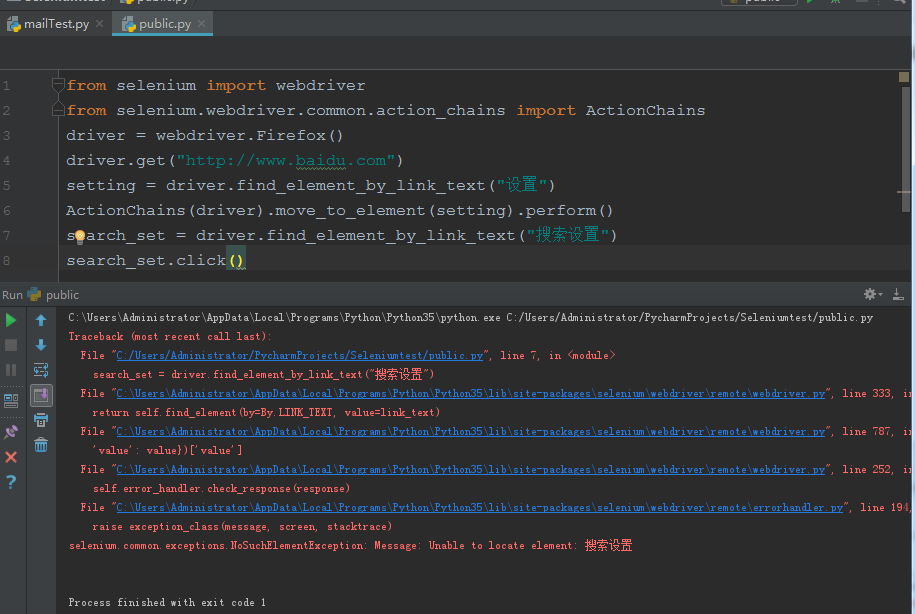Viewport: 915px width, 614px height.
Task: Close the Run tab with red X
Action: click(x=11, y=457)
